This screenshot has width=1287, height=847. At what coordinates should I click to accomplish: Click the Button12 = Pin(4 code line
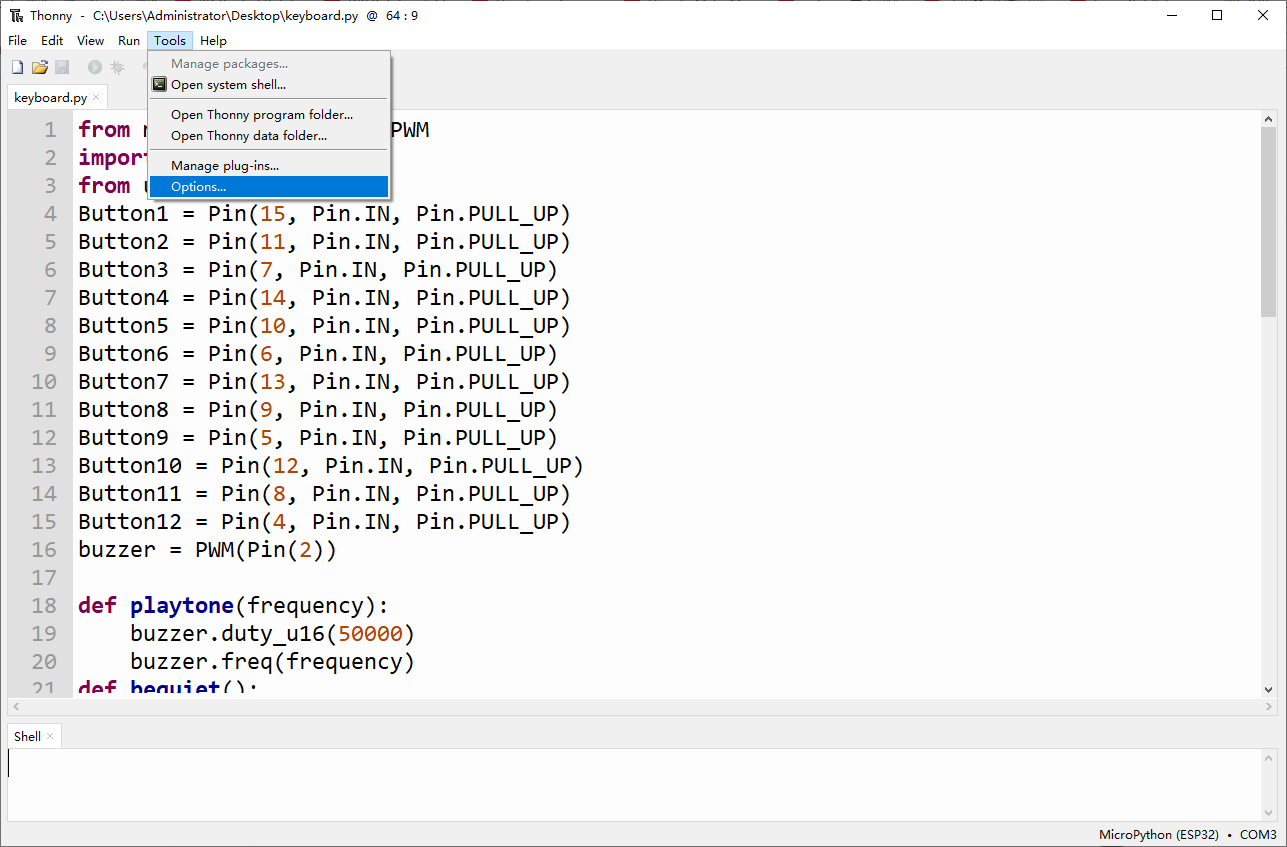click(x=324, y=522)
